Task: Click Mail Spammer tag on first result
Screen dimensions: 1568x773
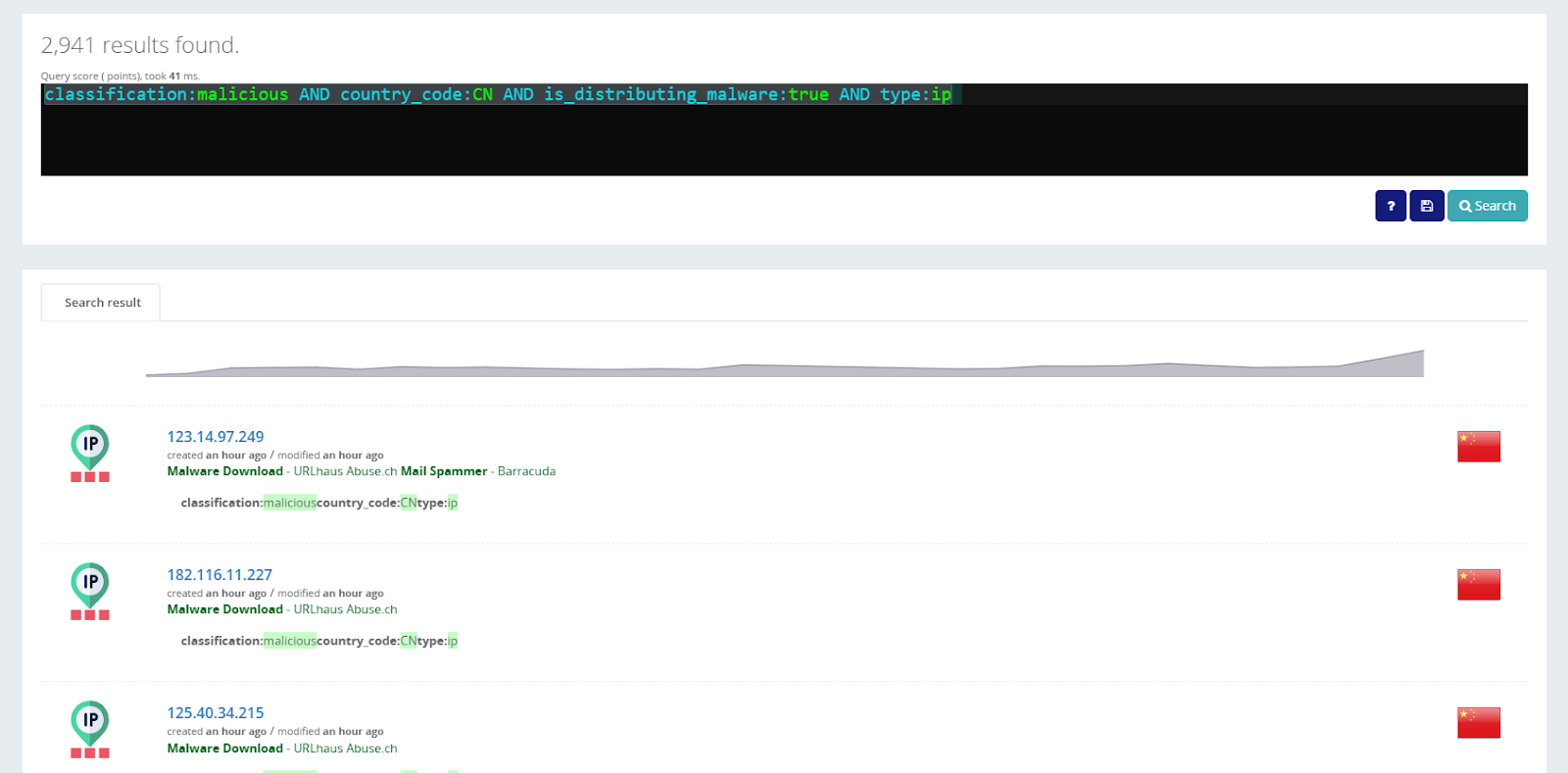Action: 443,471
